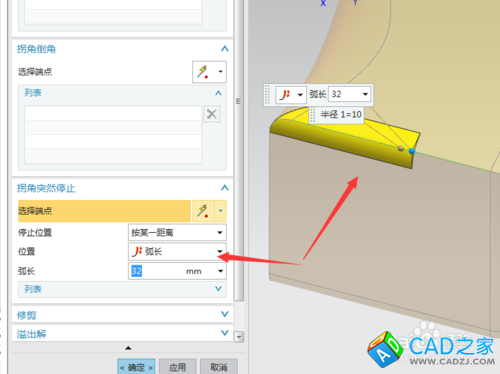Screen dimensions: 500x374
Task: Expand 列表 under arc length field
Action: coord(122,289)
